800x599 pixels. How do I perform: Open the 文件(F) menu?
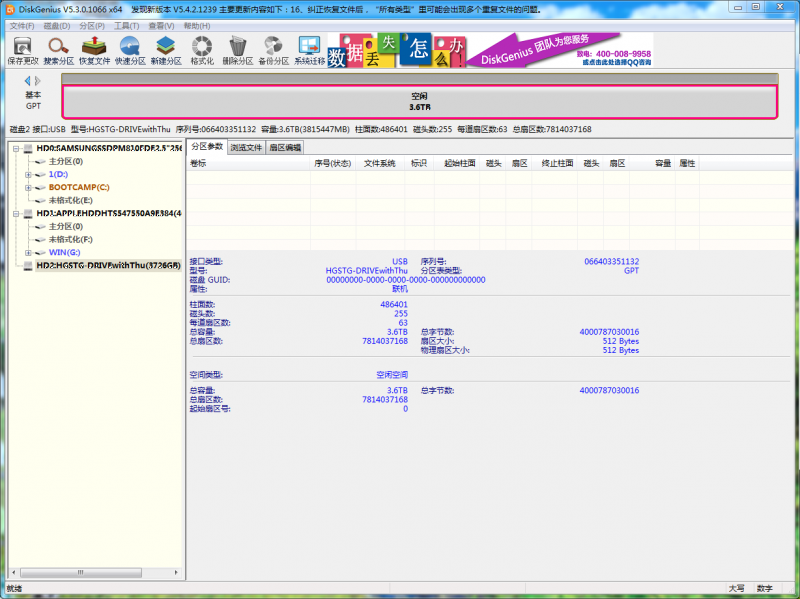pyautogui.click(x=22, y=26)
